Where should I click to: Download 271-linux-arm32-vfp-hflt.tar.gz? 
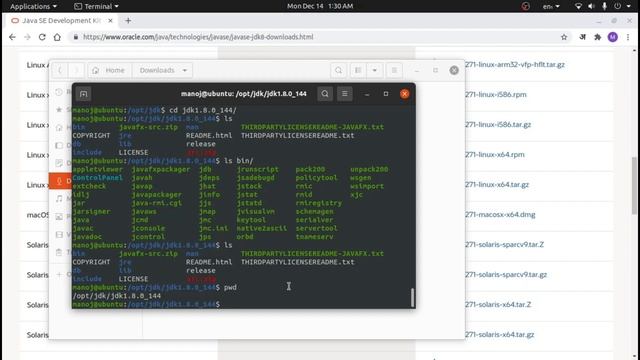[x=515, y=64]
